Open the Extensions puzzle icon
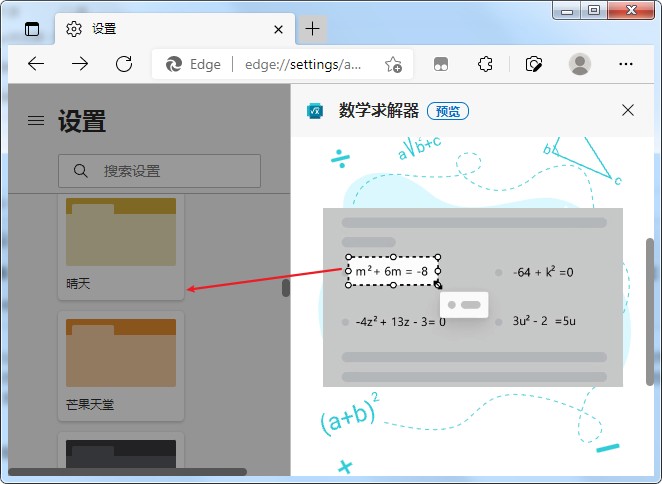662x484 pixels. tap(485, 64)
